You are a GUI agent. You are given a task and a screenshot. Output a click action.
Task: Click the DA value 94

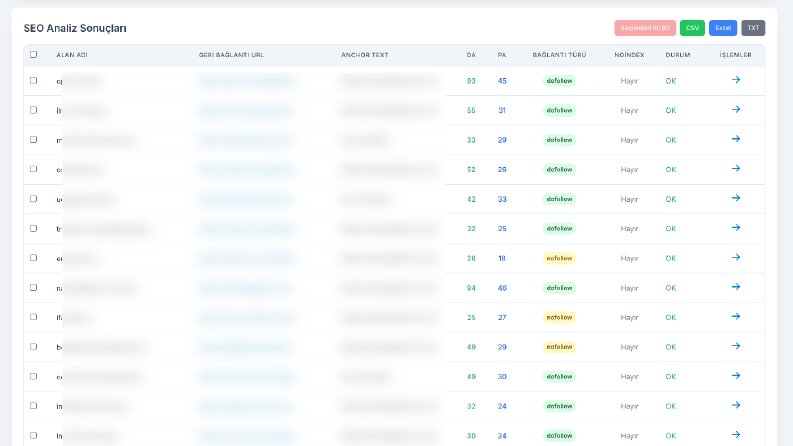(x=471, y=288)
